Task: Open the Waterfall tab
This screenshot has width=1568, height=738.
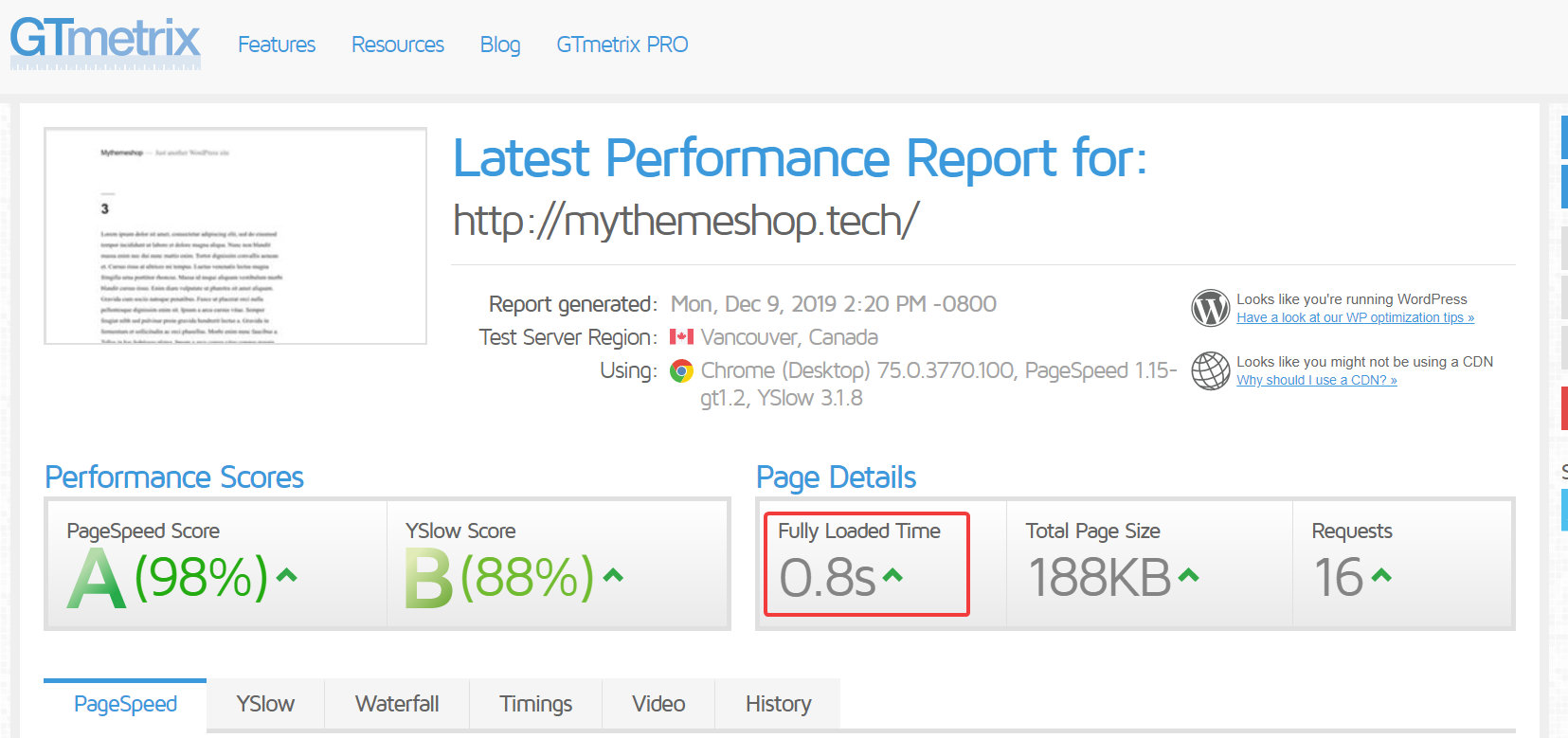Action: [397, 704]
